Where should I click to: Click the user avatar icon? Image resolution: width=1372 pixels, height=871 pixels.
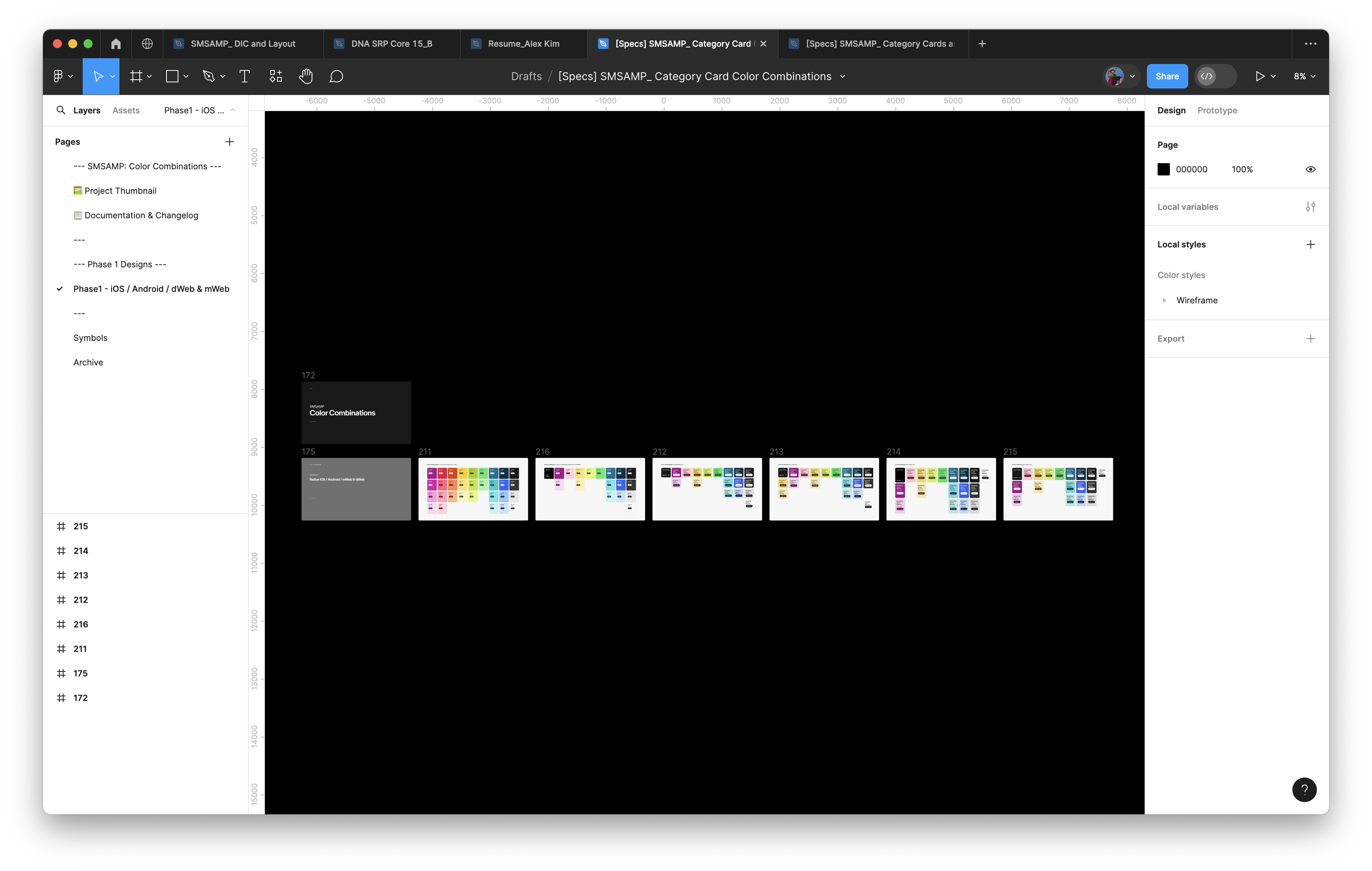pyautogui.click(x=1114, y=76)
